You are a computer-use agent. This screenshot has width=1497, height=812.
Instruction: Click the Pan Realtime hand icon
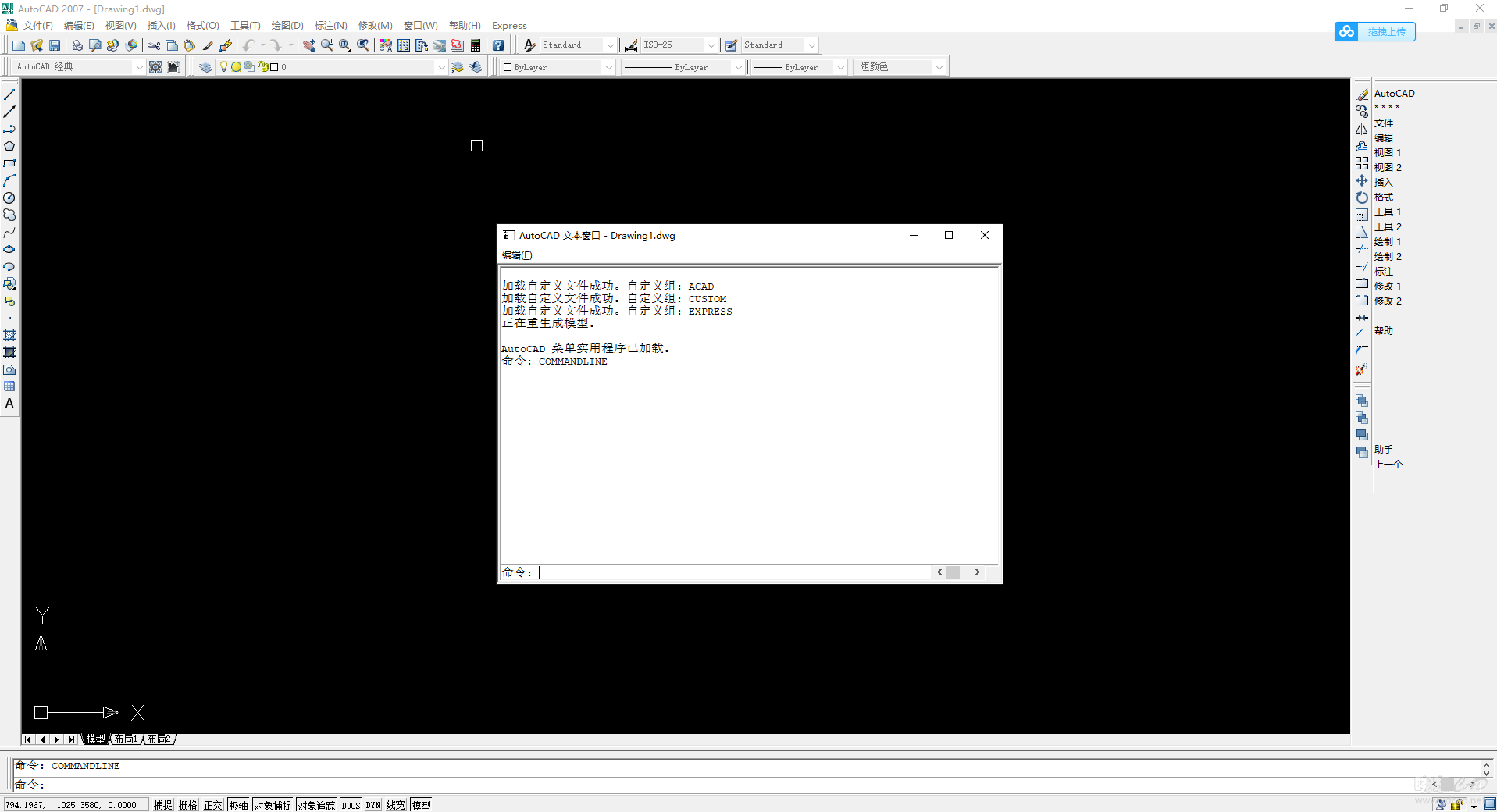[309, 45]
